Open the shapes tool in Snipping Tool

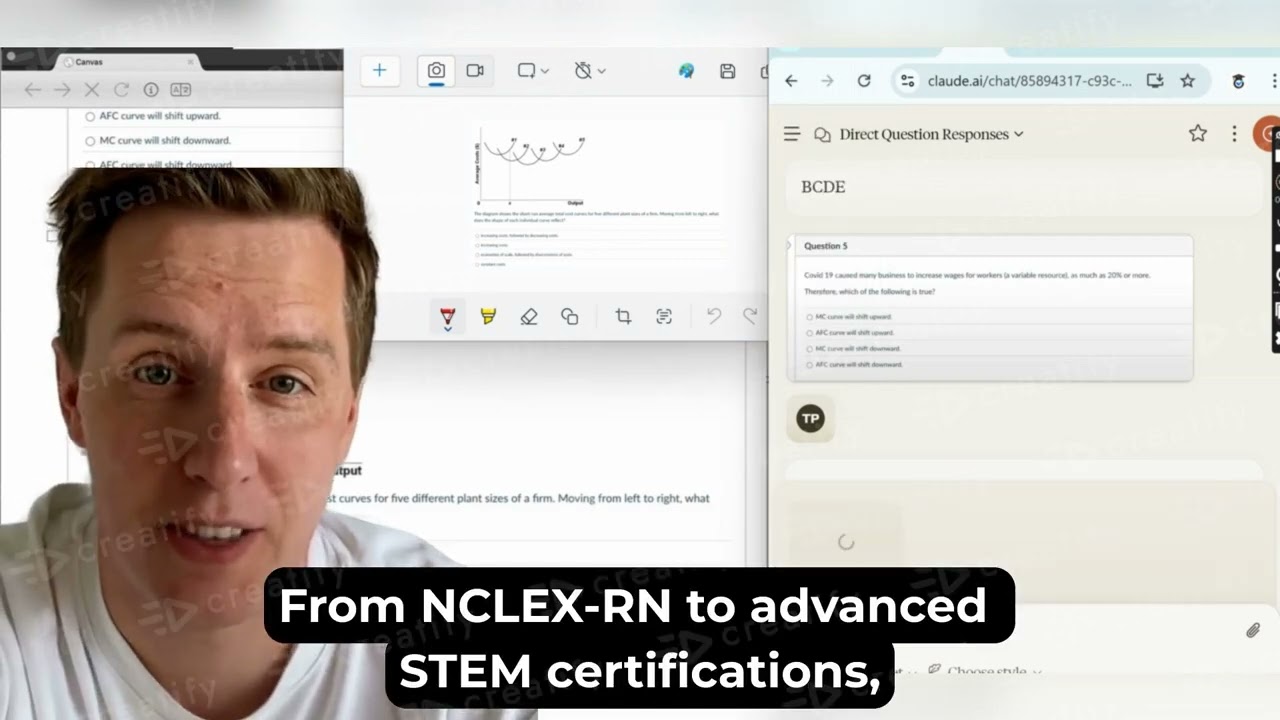[570, 316]
